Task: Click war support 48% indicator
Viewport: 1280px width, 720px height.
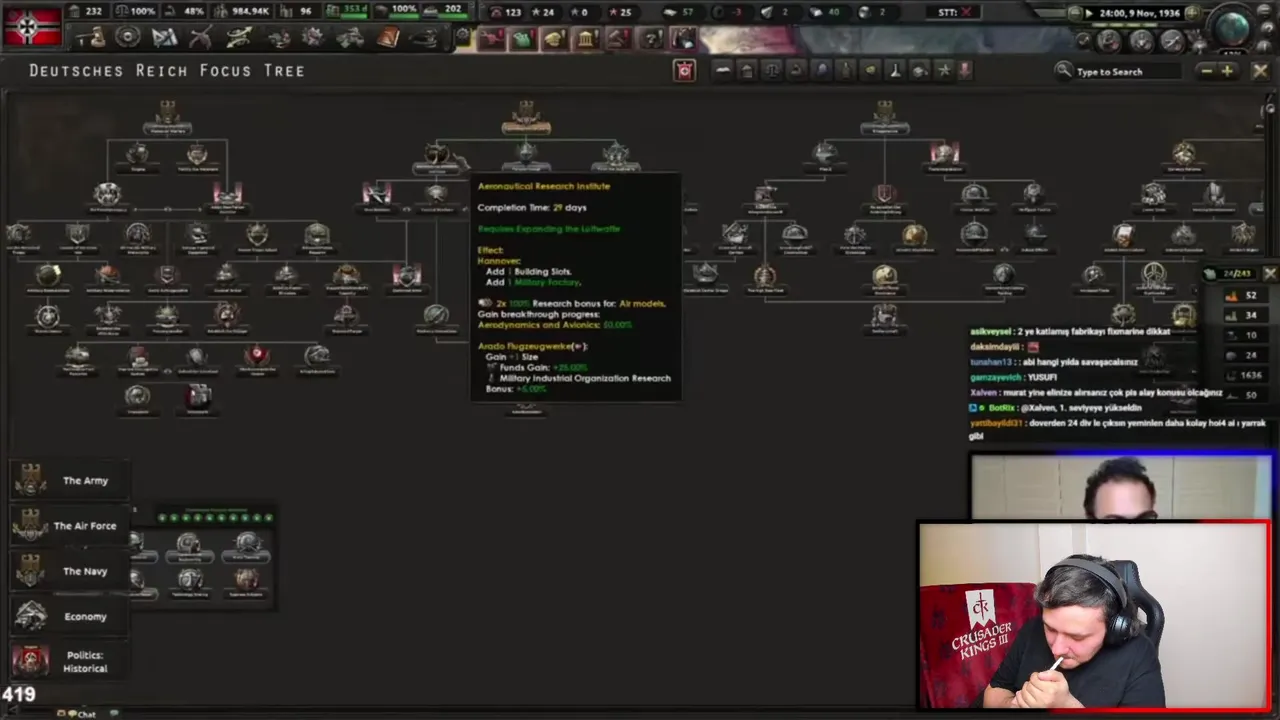Action: (x=185, y=11)
